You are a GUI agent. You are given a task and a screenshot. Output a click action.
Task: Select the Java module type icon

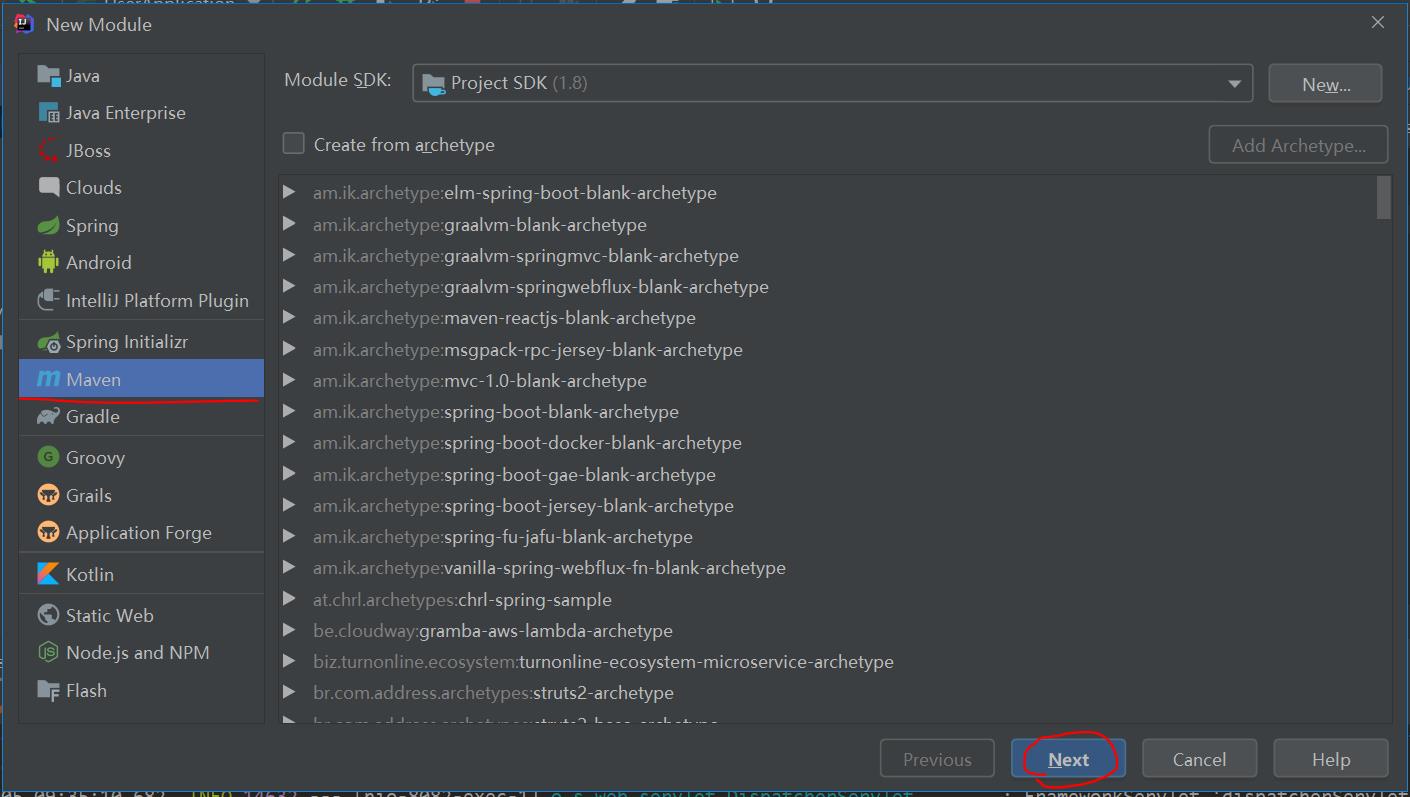[48, 76]
